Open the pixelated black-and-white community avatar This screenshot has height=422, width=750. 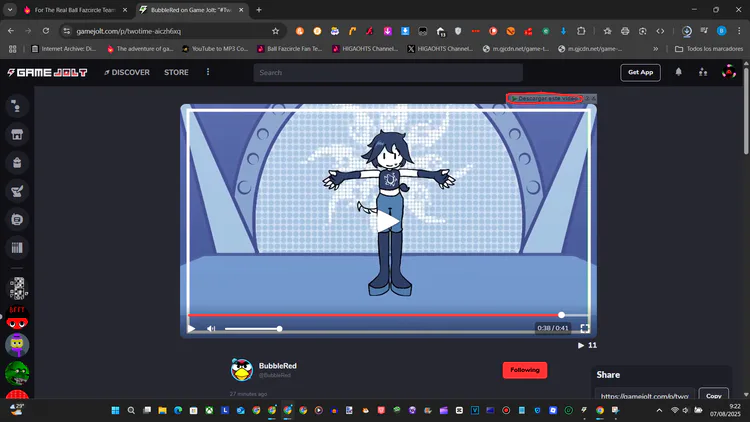point(17,289)
